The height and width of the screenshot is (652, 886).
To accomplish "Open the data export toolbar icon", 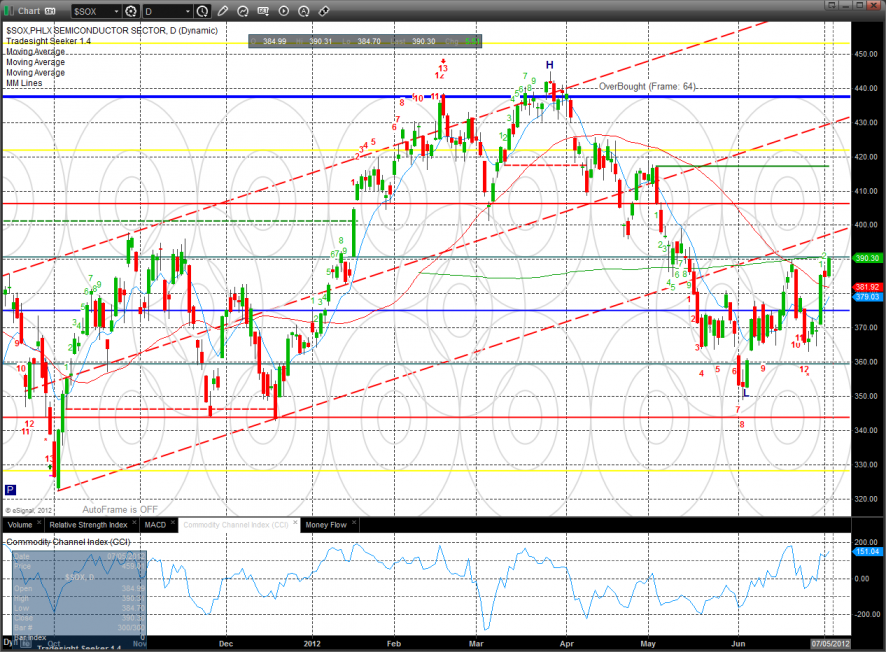I will tap(263, 11).
